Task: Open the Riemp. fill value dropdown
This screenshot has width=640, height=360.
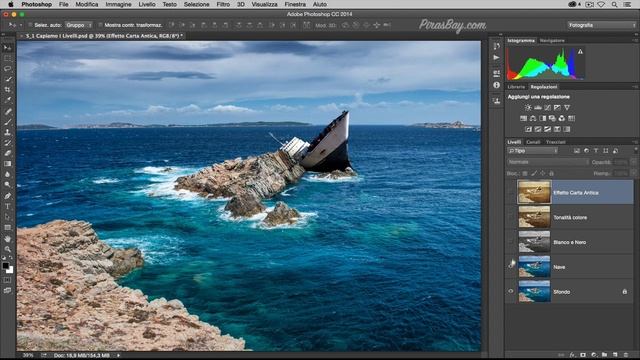Action: (x=633, y=173)
